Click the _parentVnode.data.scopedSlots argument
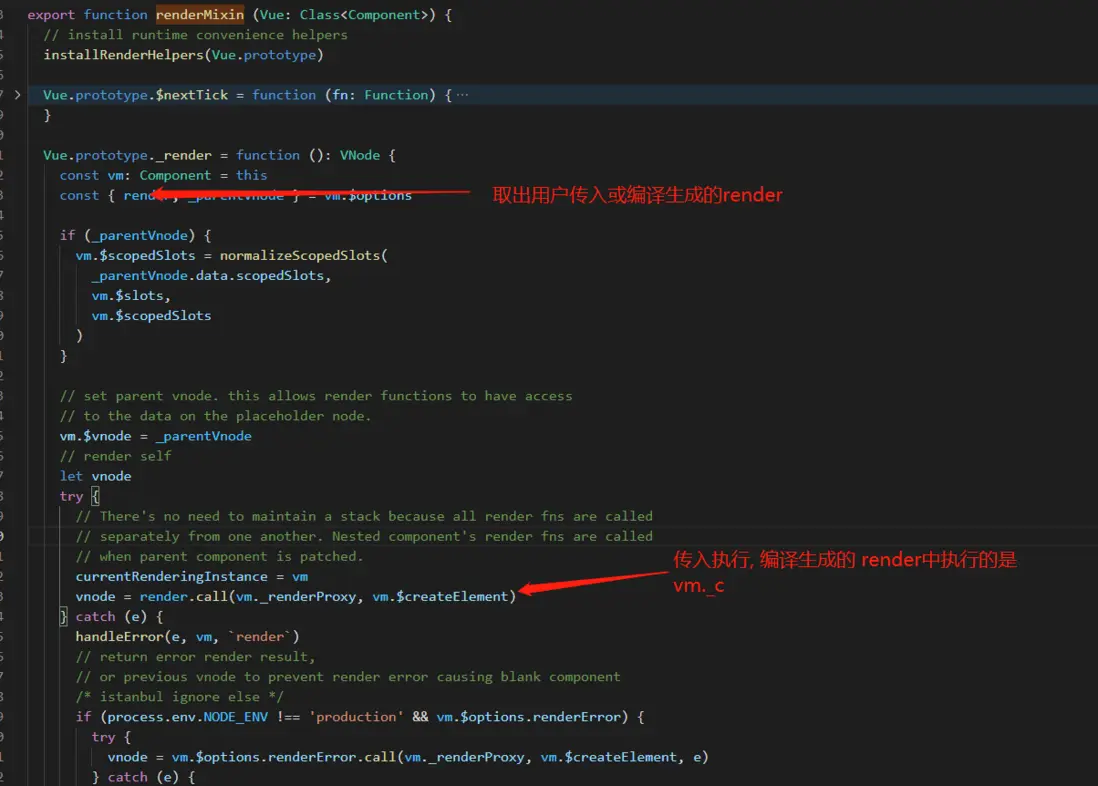 point(207,275)
